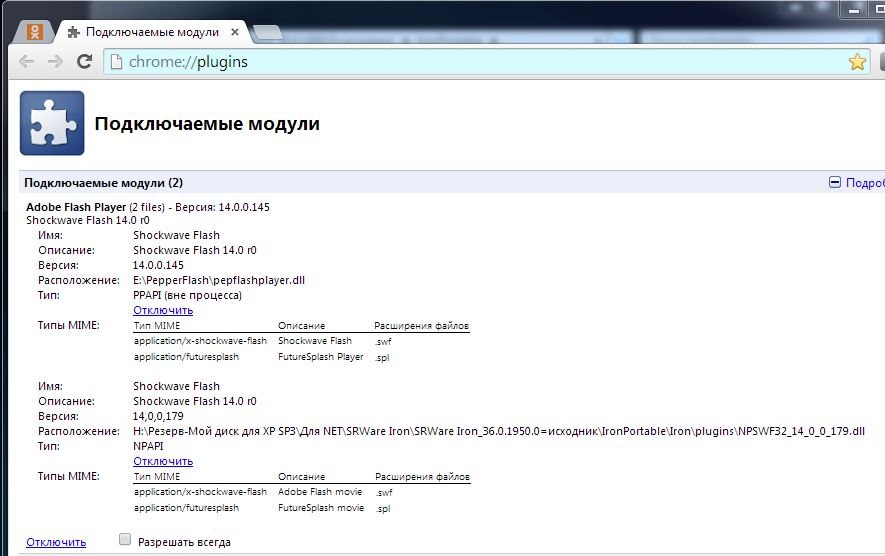Viewport: 885px width, 556px height.
Task: Click the Подключаемые модули (2) section header
Action: [103, 183]
